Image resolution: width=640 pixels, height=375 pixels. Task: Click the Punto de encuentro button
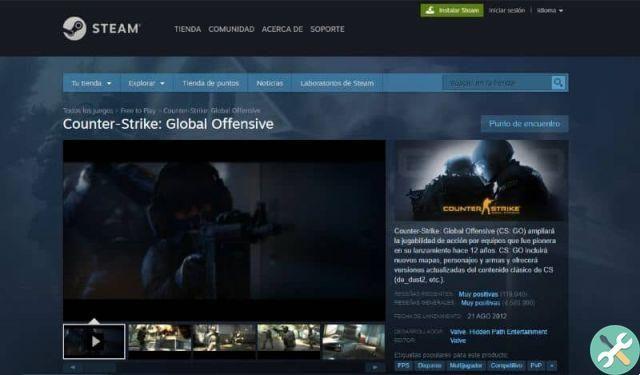[x=524, y=124]
